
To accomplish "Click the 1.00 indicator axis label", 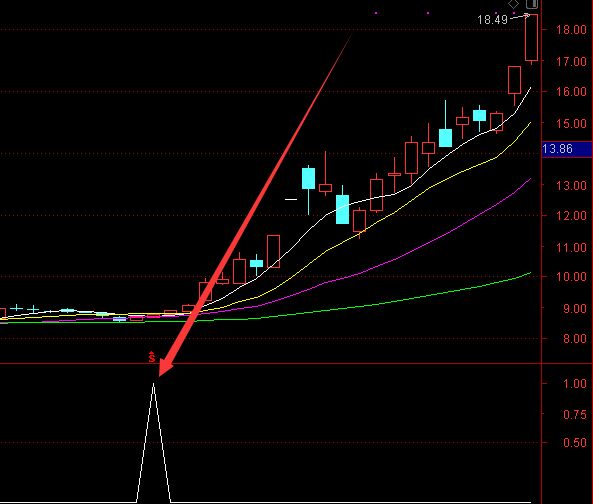I will tap(574, 383).
